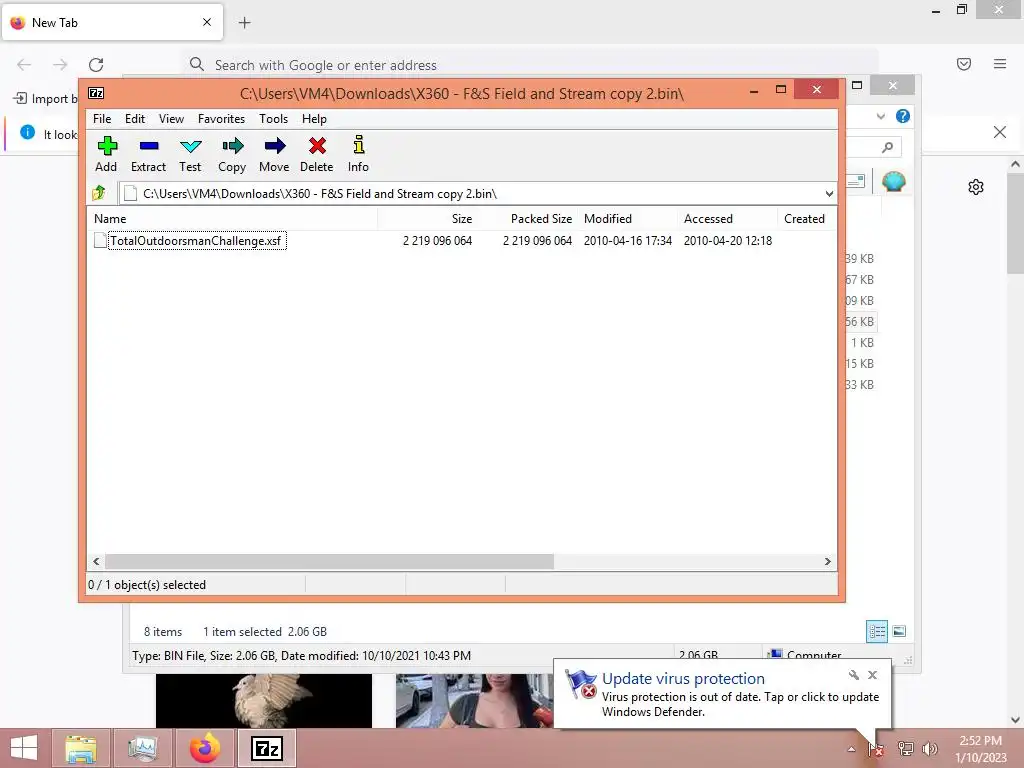Click the Firefox back arrow
1024x768 pixels.
click(24, 64)
